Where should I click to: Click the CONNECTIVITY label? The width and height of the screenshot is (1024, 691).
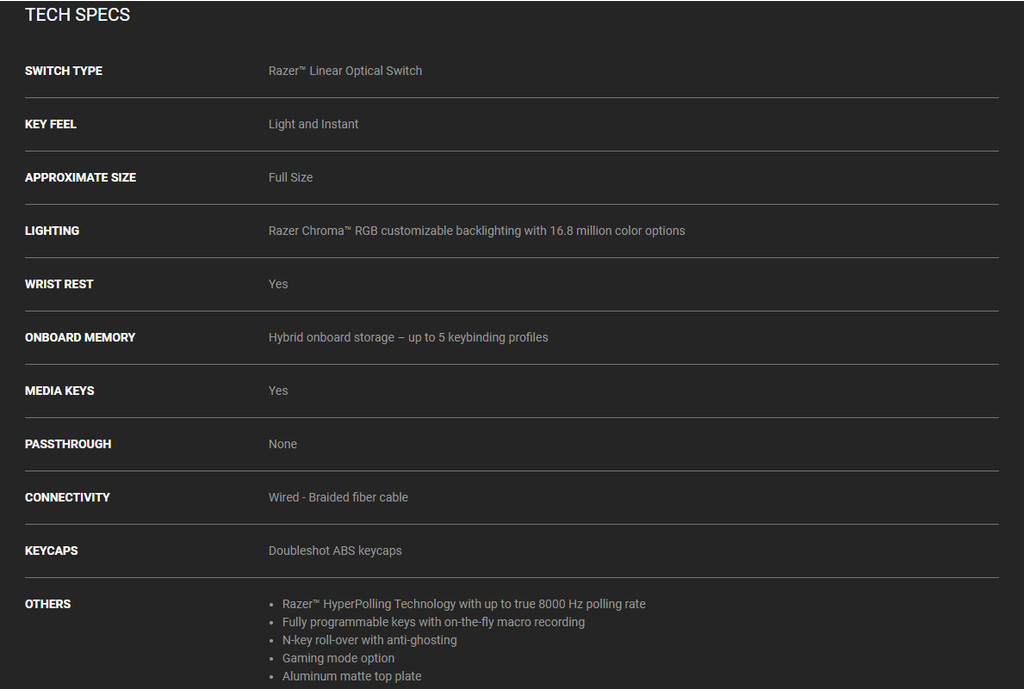point(67,497)
